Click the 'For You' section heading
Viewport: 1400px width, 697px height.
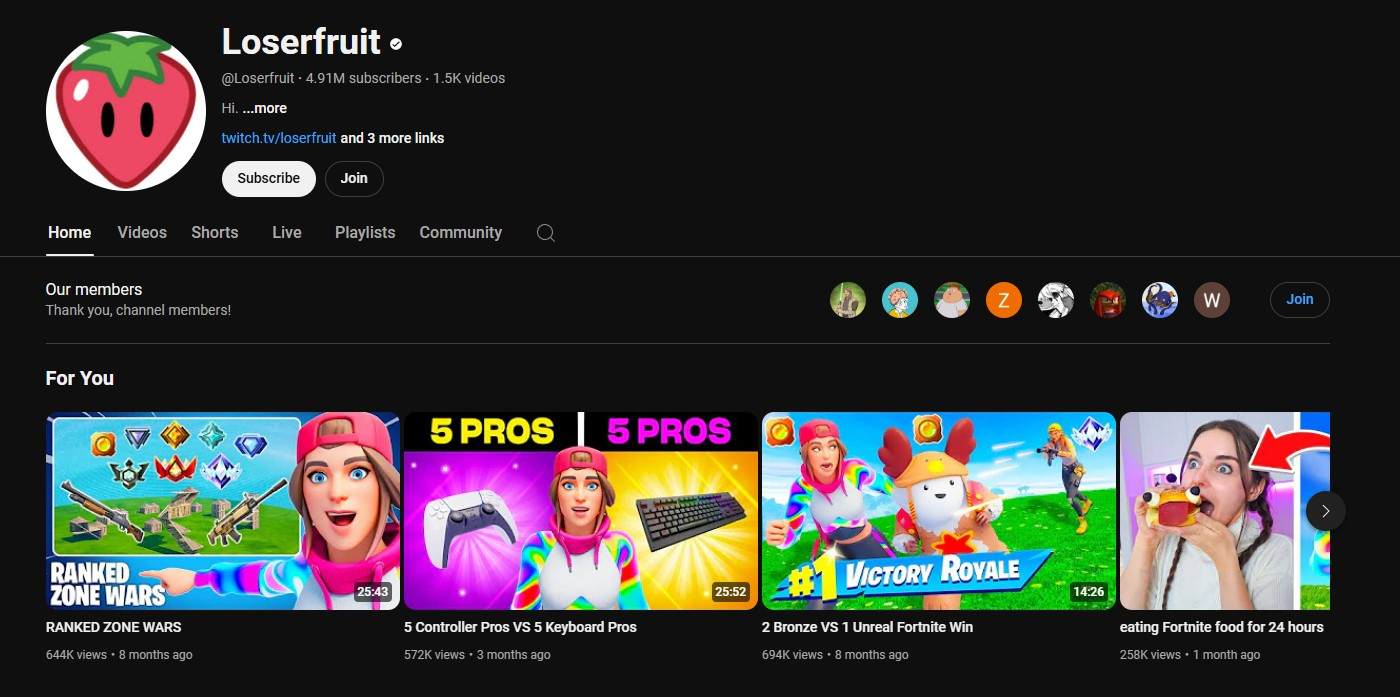tap(80, 378)
